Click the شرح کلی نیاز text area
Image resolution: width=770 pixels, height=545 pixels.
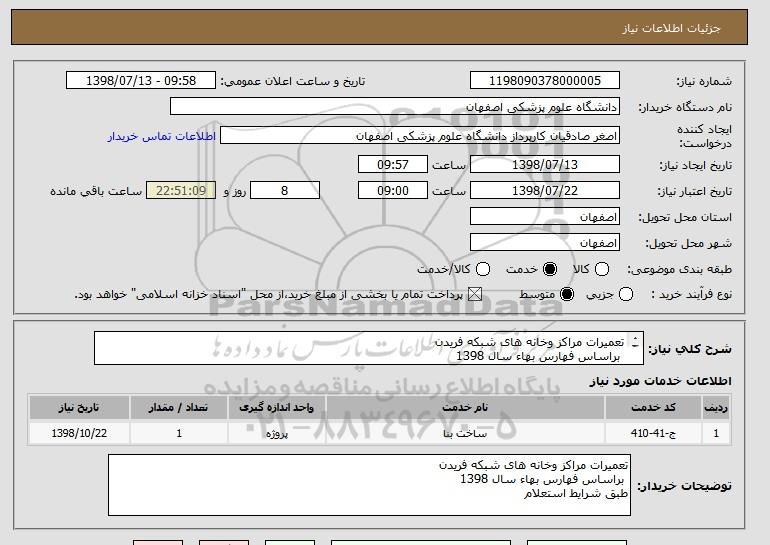point(369,348)
